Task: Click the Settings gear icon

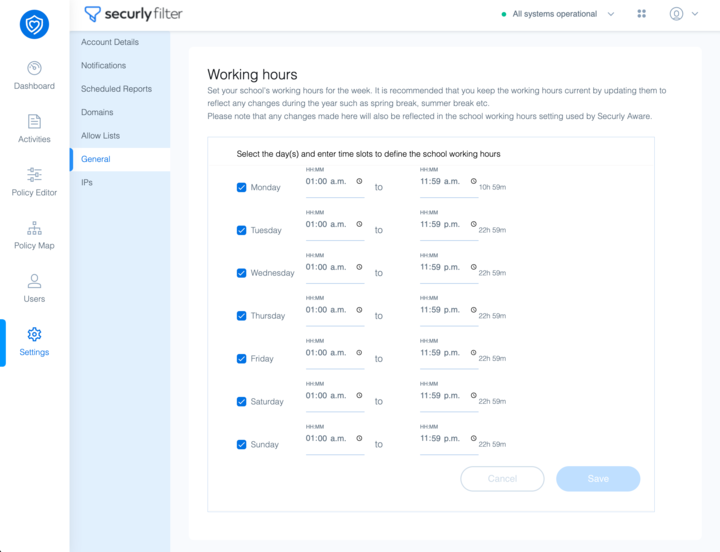Action: [x=34, y=334]
